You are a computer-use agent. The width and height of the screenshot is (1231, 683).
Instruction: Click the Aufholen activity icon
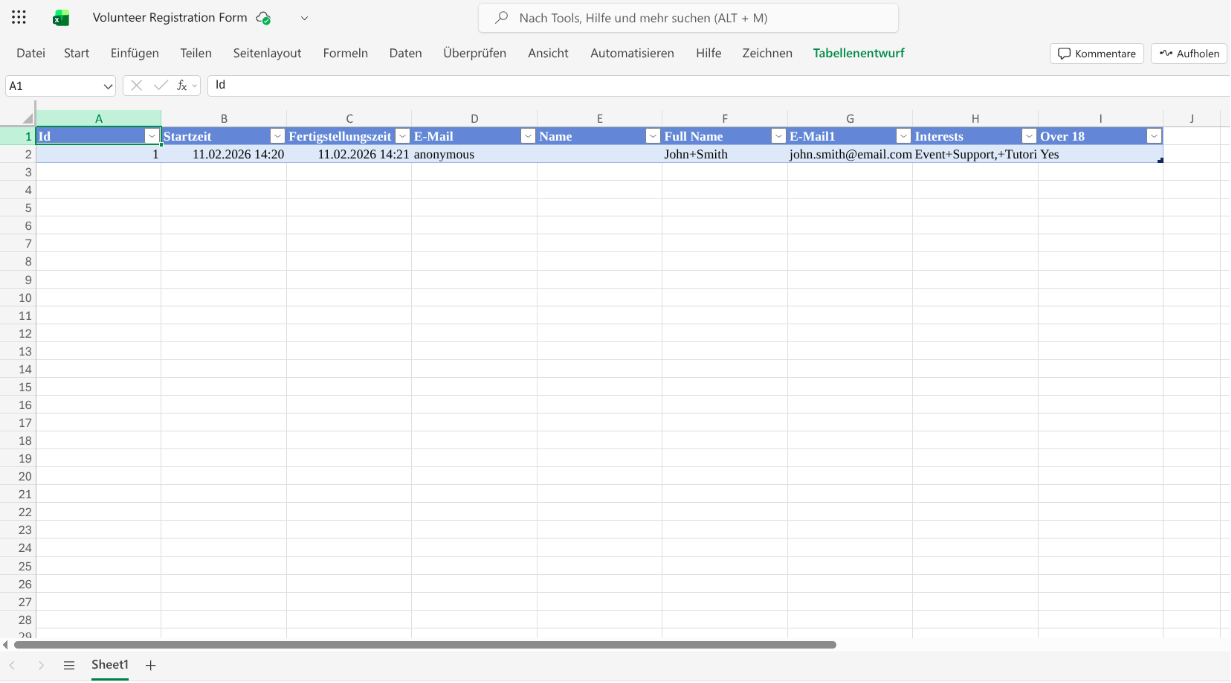click(x=1164, y=53)
